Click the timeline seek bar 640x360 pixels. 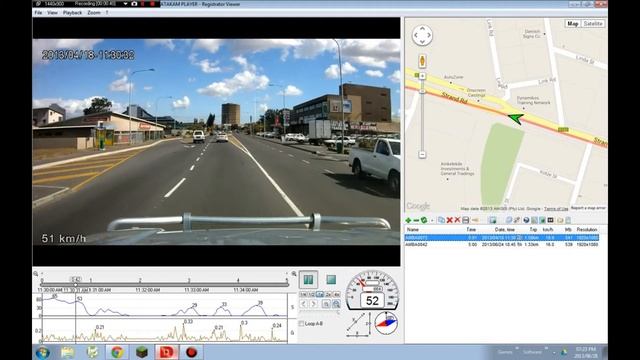165,284
